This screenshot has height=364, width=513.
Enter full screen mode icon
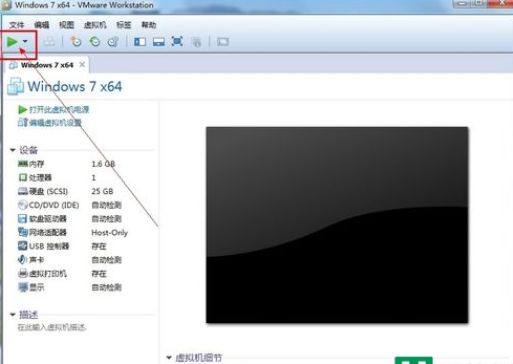click(177, 42)
